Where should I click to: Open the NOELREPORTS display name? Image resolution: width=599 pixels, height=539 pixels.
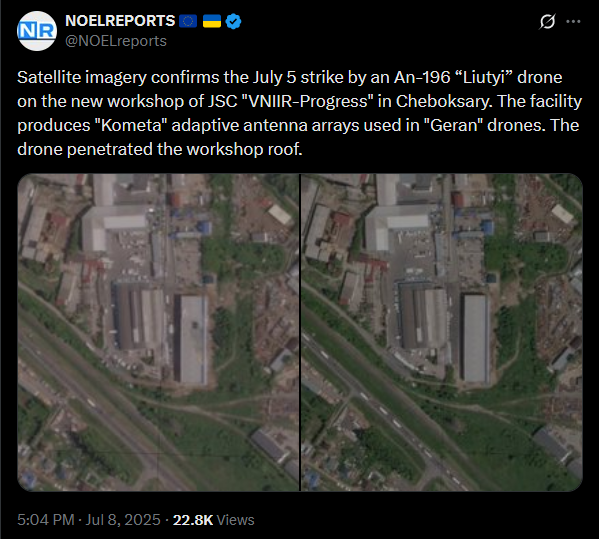120,21
